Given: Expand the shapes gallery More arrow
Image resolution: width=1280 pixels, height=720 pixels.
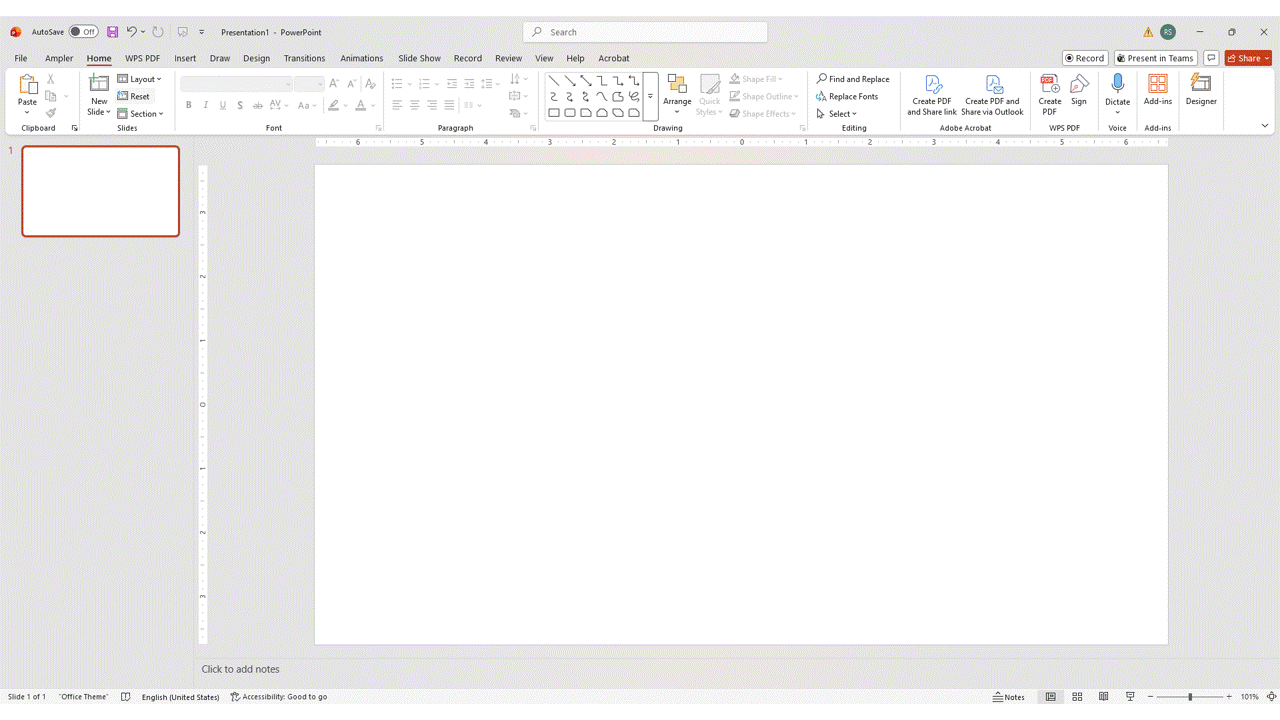Looking at the screenshot, I should pos(650,97).
